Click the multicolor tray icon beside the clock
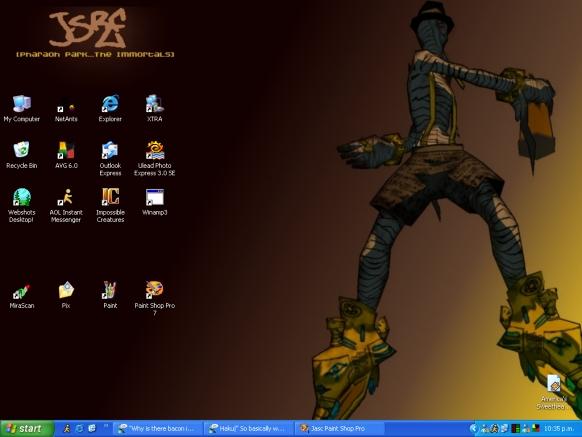582x437 pixels. tap(536, 428)
